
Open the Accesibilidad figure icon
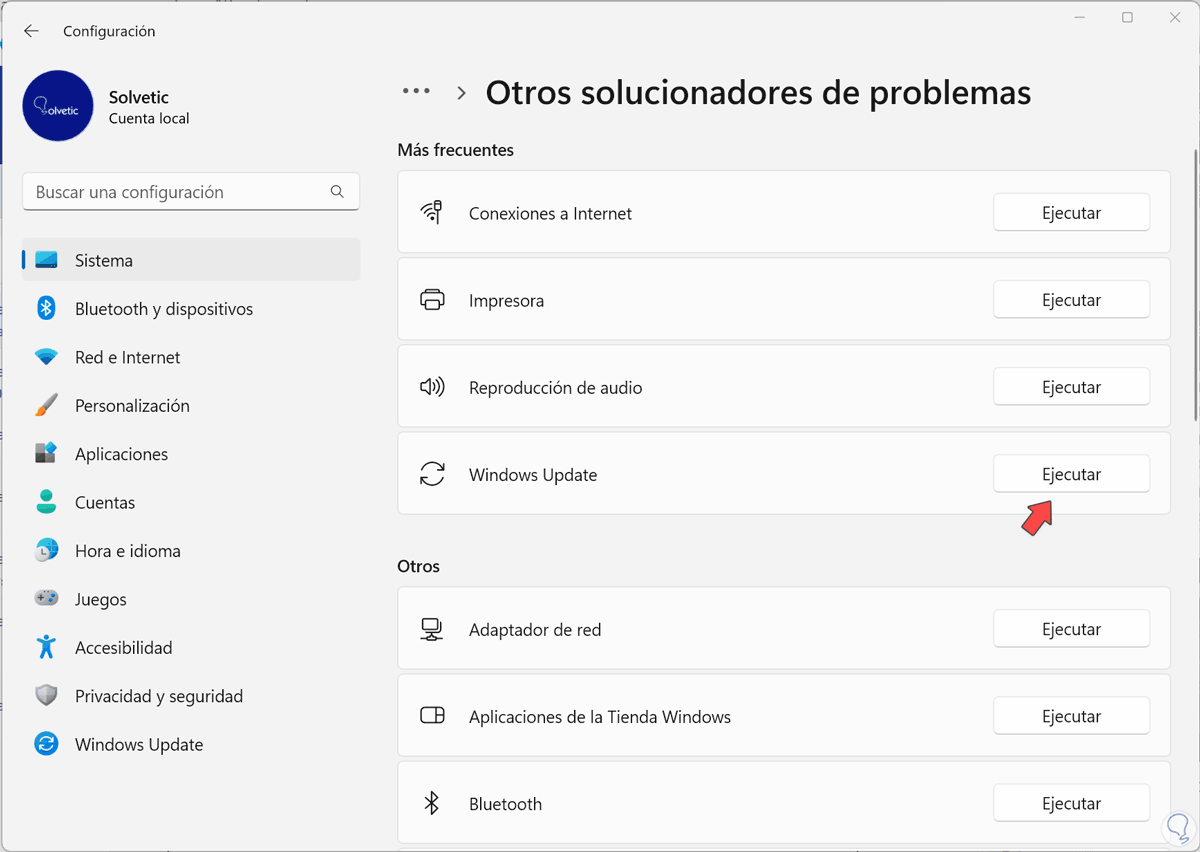pos(46,648)
